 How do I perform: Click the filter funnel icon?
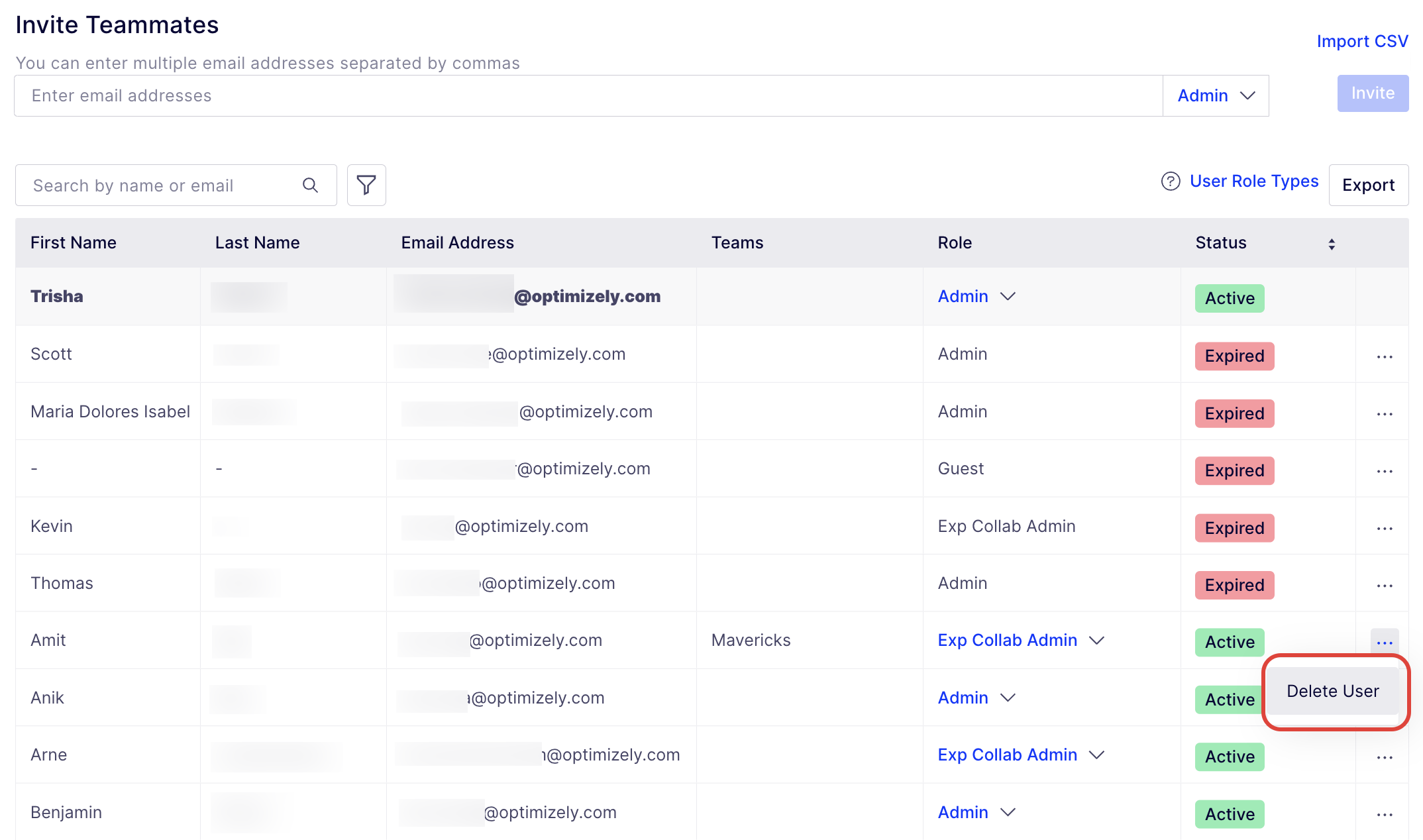[366, 185]
